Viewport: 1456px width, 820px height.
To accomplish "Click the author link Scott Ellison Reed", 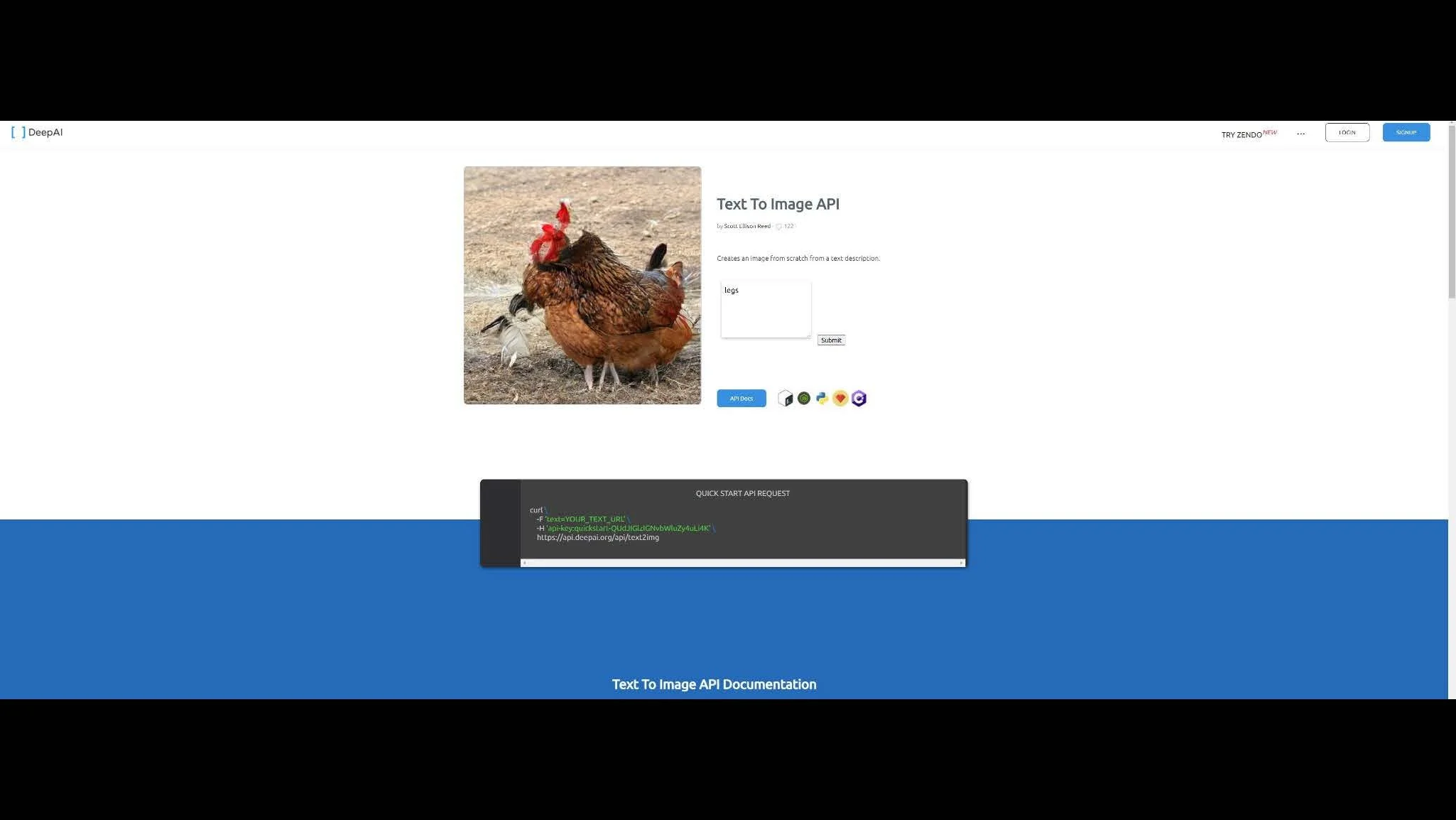I will pyautogui.click(x=747, y=227).
